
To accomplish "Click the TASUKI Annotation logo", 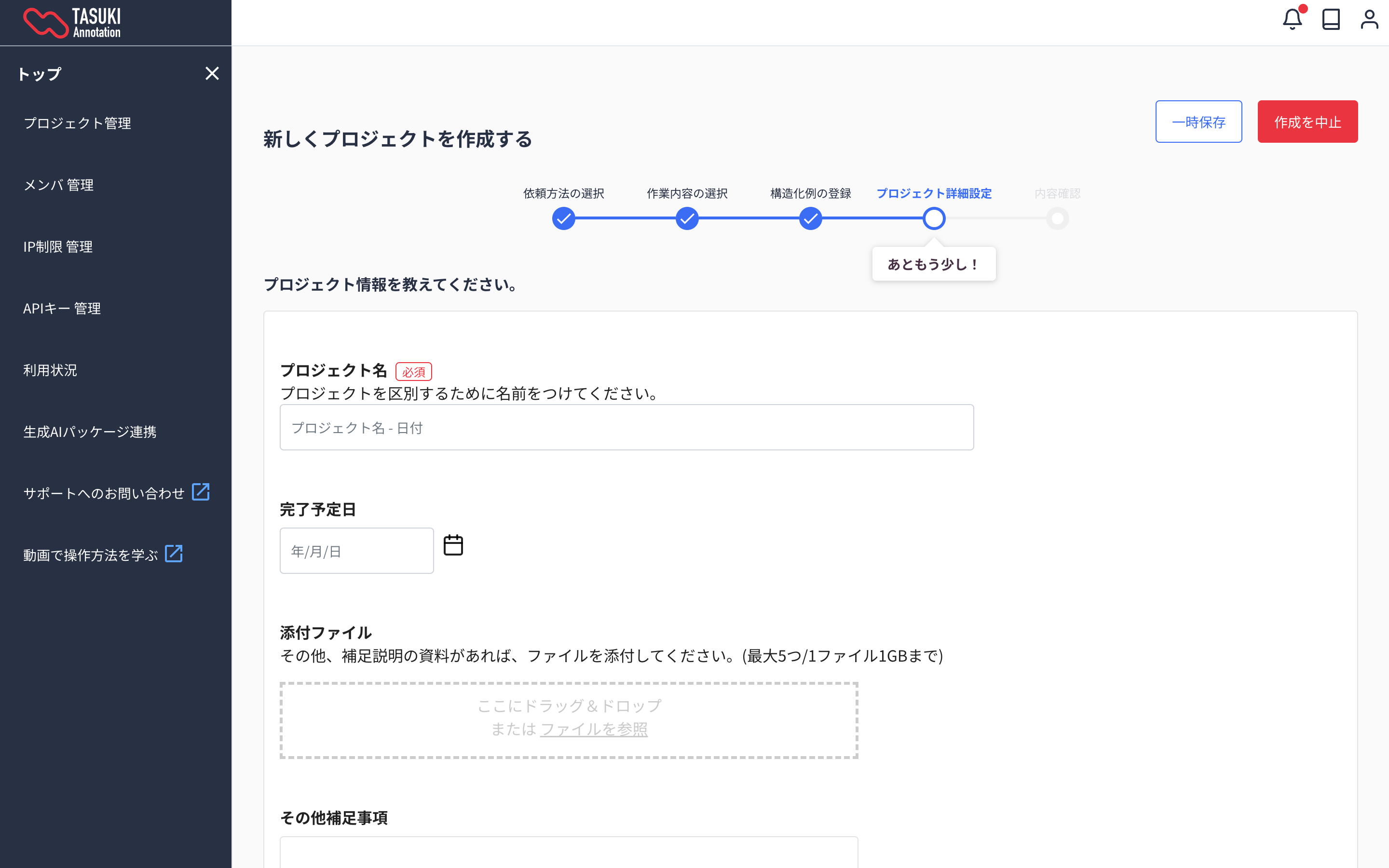I will point(72,23).
